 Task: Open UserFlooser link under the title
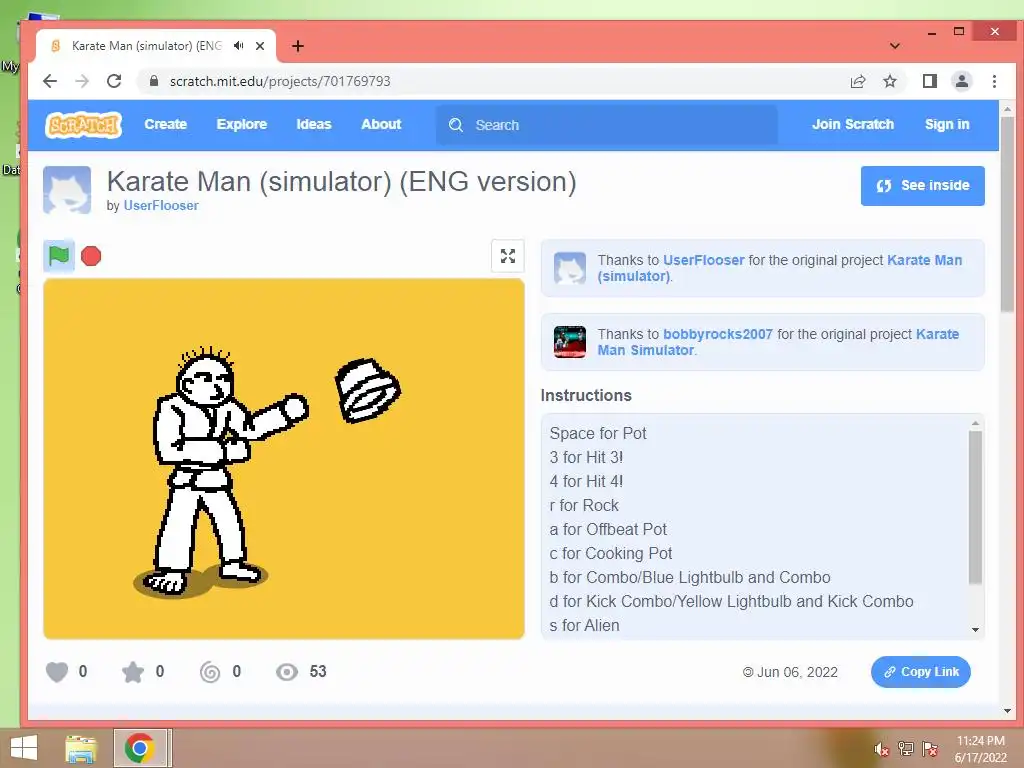pyautogui.click(x=161, y=205)
